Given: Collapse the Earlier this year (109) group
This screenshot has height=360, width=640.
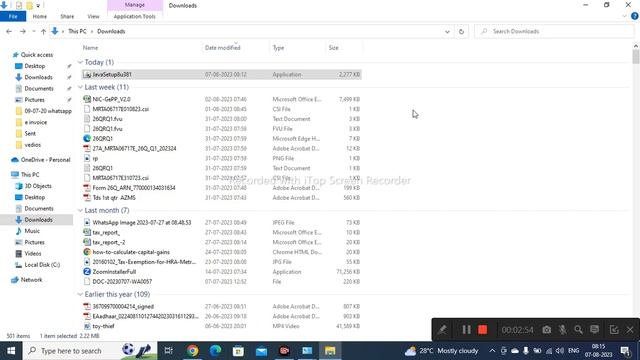Looking at the screenshot, I should 80,294.
